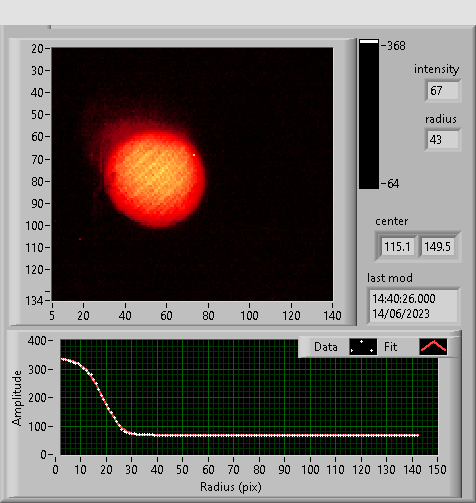Click the 134 Y-axis end scale marker
The width and height of the screenshot is (476, 503).
tap(35, 301)
